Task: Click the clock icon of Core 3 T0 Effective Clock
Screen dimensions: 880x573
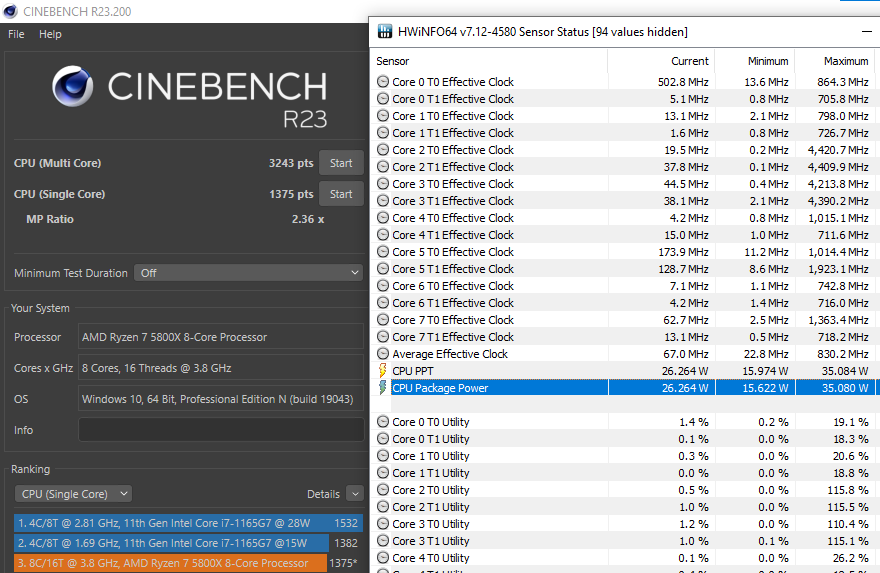Action: coord(383,184)
